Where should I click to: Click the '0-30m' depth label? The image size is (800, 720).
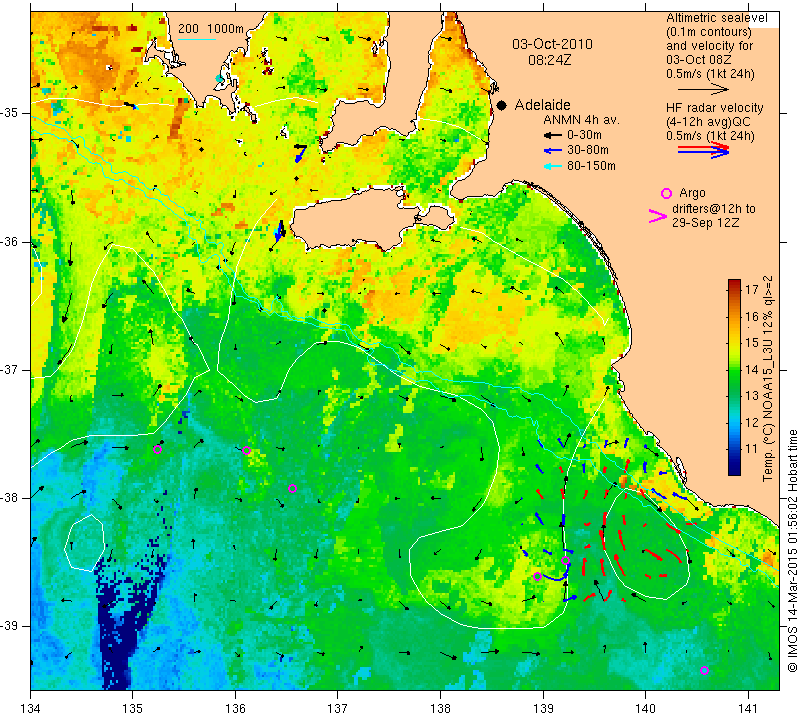click(584, 135)
